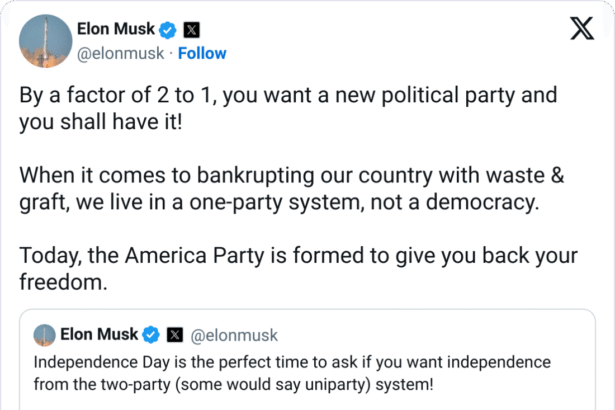The height and width of the screenshot is (410, 615).
Task: Click the word "freedom." ending the post
Action: pyautogui.click(x=62, y=282)
